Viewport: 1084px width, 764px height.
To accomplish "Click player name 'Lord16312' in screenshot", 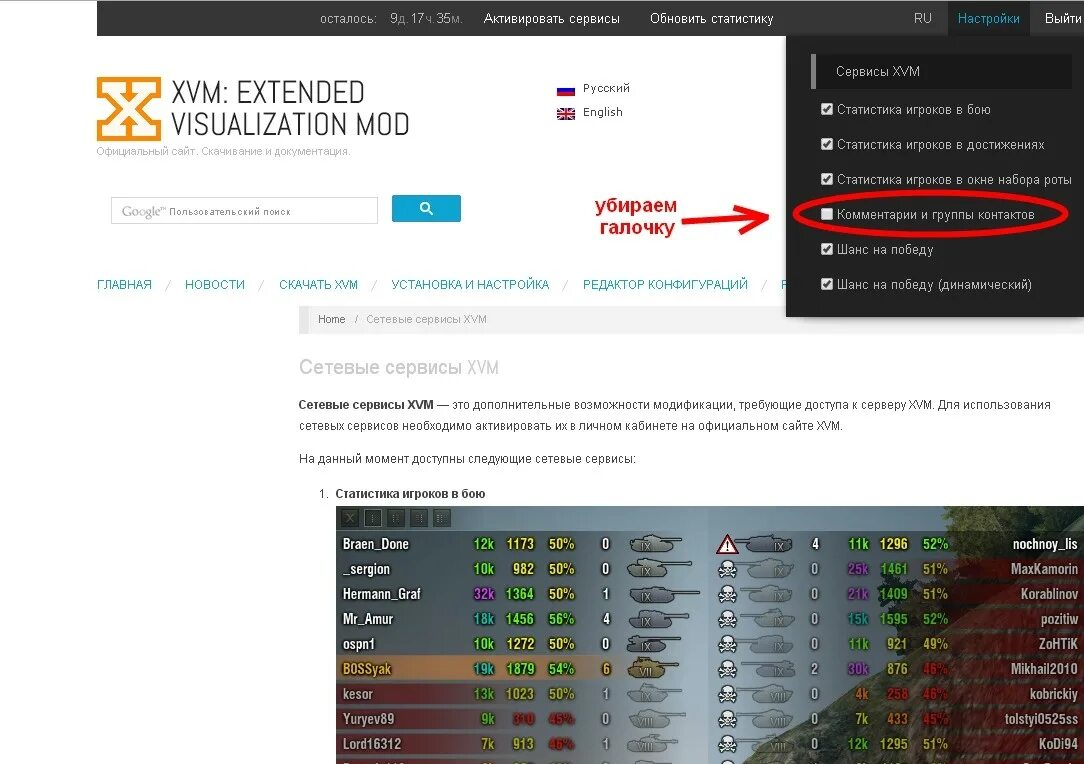I will point(372,744).
